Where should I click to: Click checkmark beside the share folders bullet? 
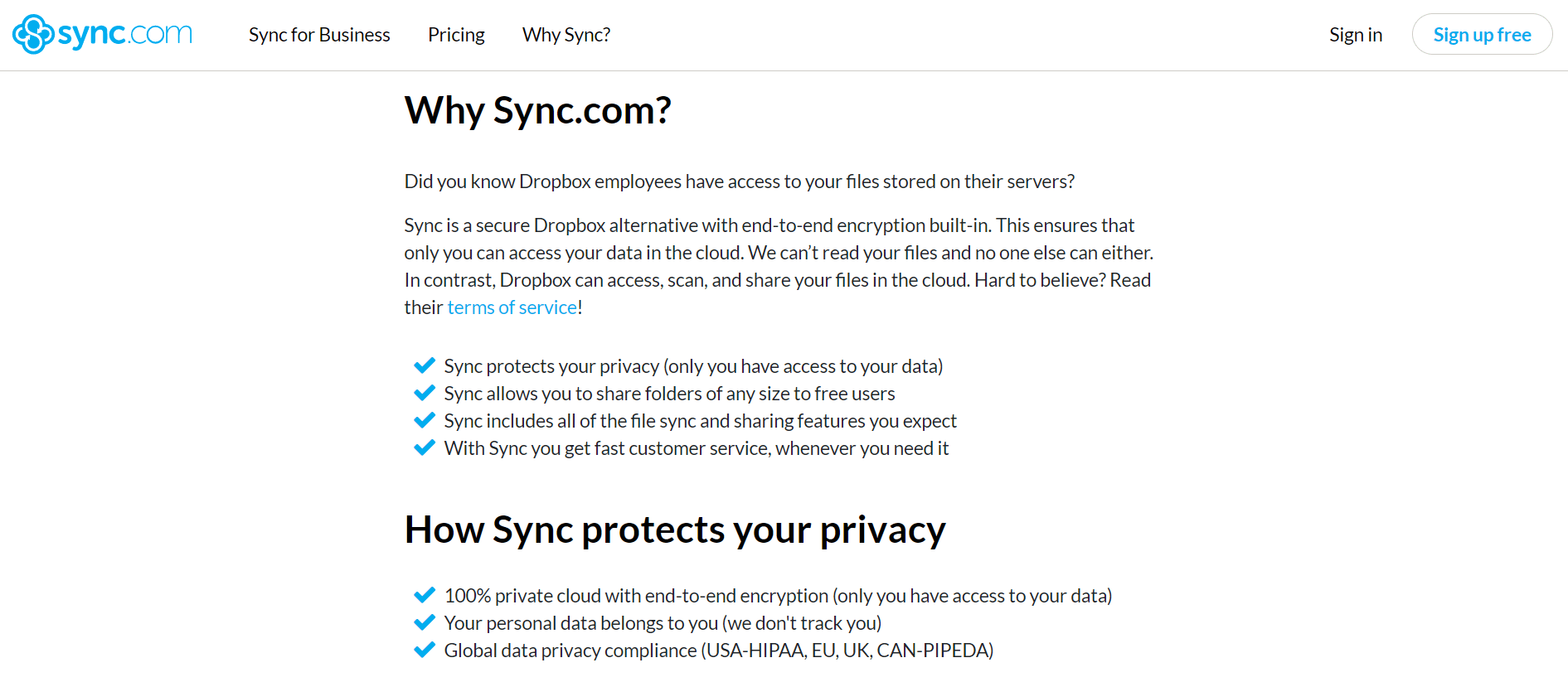(425, 393)
